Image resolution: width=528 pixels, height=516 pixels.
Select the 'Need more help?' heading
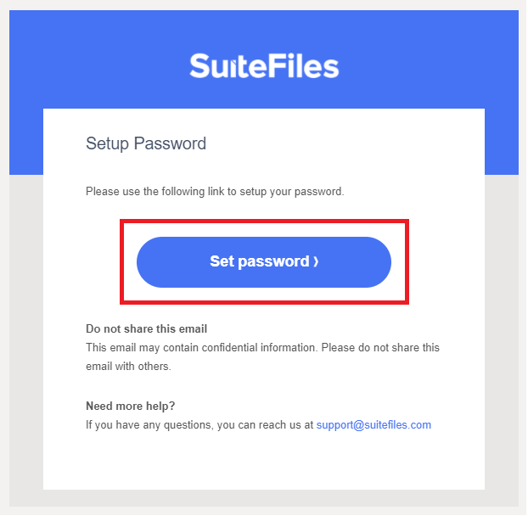130,406
